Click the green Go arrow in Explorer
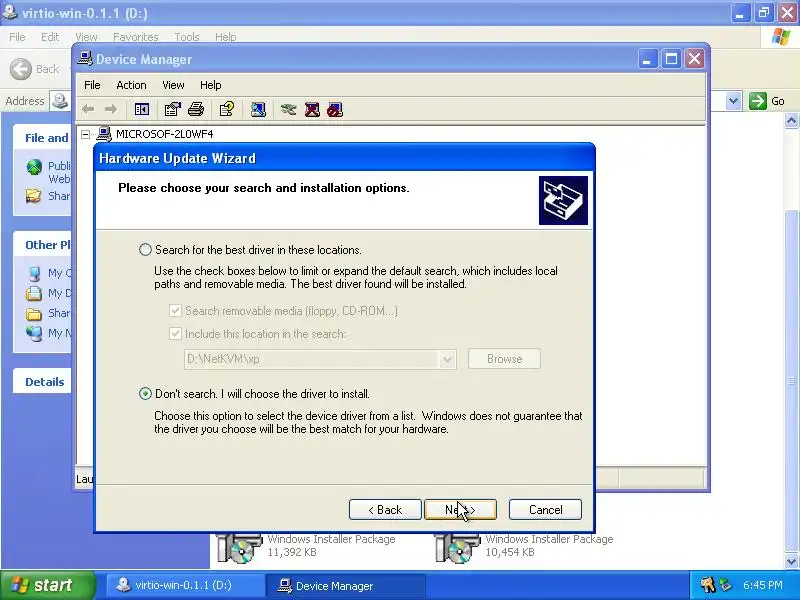This screenshot has width=800, height=600. click(758, 101)
